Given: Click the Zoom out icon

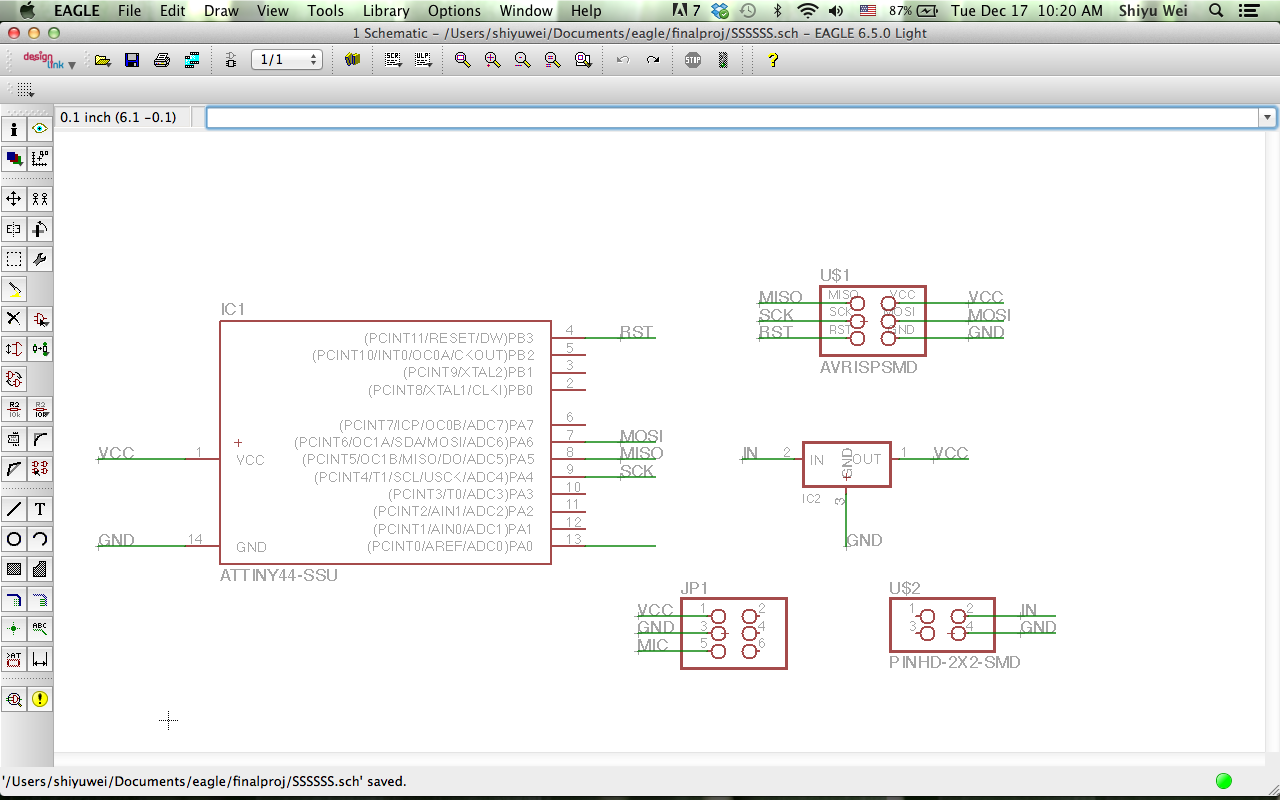Looking at the screenshot, I should [522, 60].
